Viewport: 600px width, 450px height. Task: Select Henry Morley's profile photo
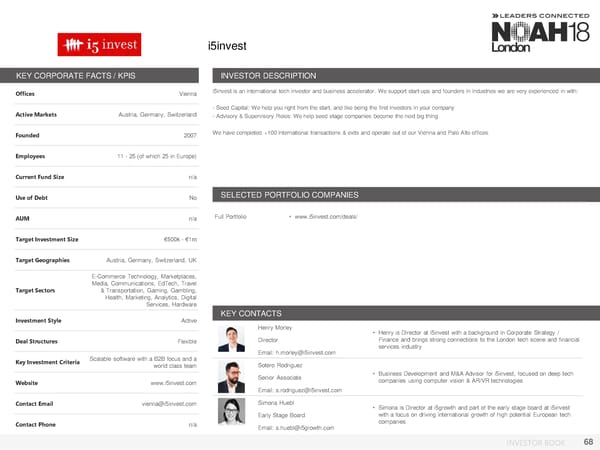point(233,338)
